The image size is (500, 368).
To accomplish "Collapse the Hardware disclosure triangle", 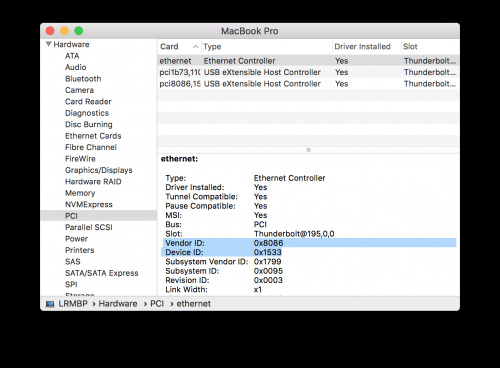I will (49, 44).
